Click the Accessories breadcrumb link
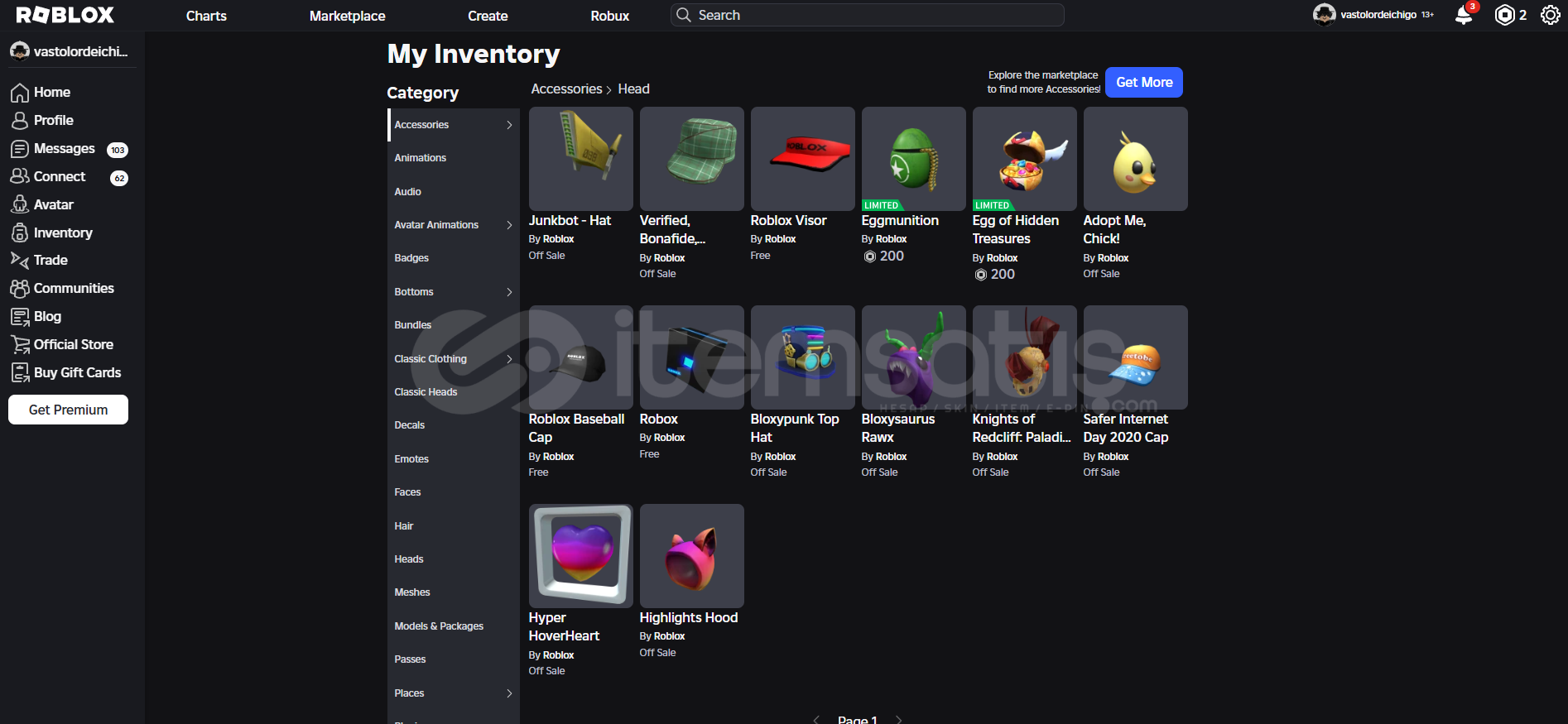The width and height of the screenshot is (1568, 724). 567,89
